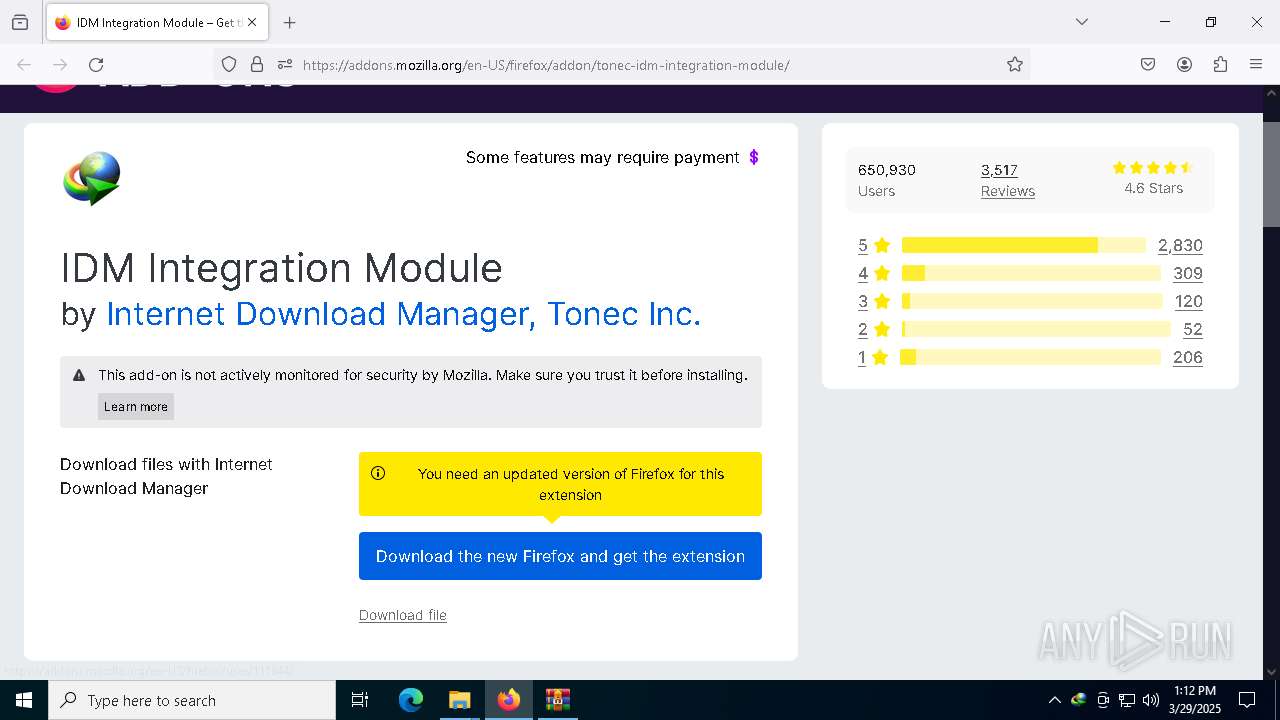1280x720 pixels.
Task: Click the 4-star rating bar
Action: click(1031, 273)
